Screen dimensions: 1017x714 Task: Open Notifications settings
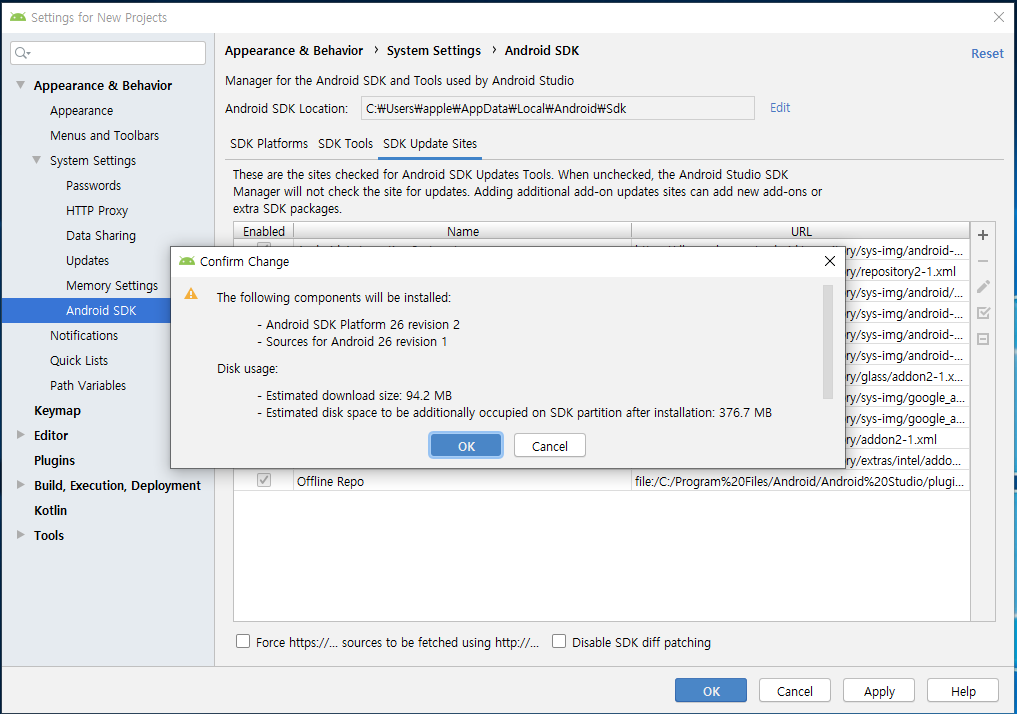pos(84,335)
